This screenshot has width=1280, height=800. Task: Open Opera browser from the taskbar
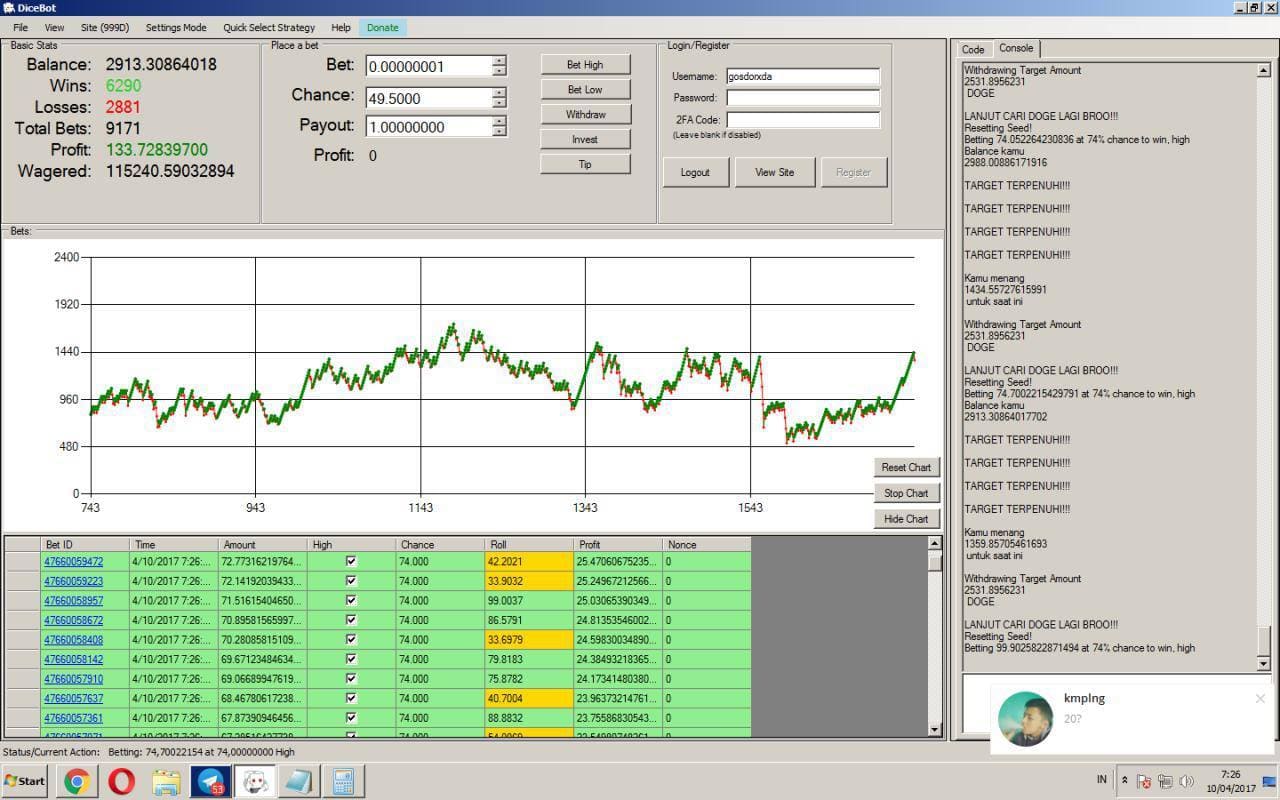(x=122, y=781)
